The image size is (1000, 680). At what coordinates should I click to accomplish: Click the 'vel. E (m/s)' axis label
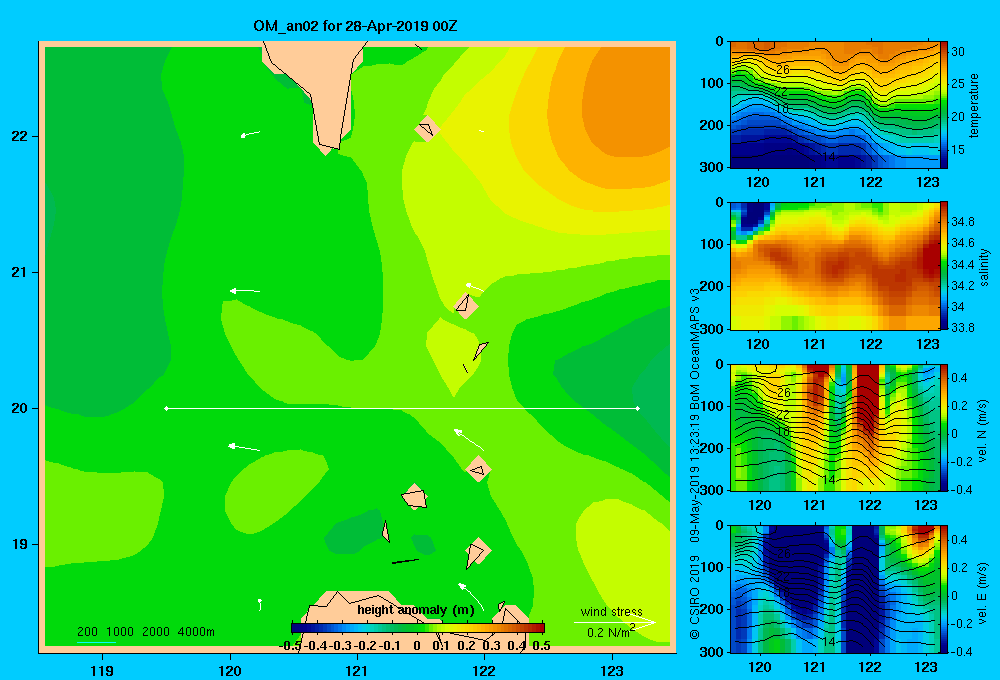click(983, 592)
